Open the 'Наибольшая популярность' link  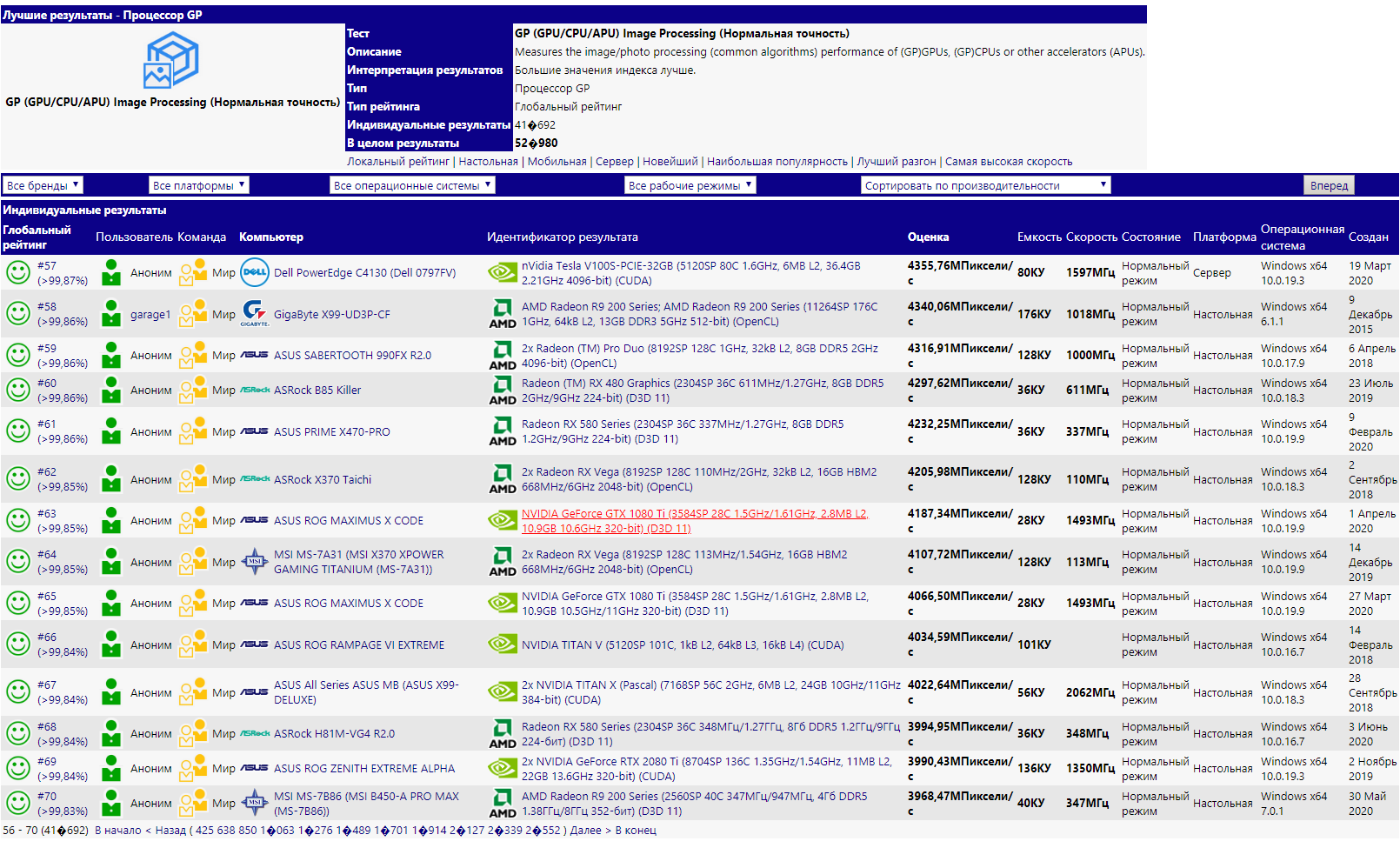coord(777,162)
